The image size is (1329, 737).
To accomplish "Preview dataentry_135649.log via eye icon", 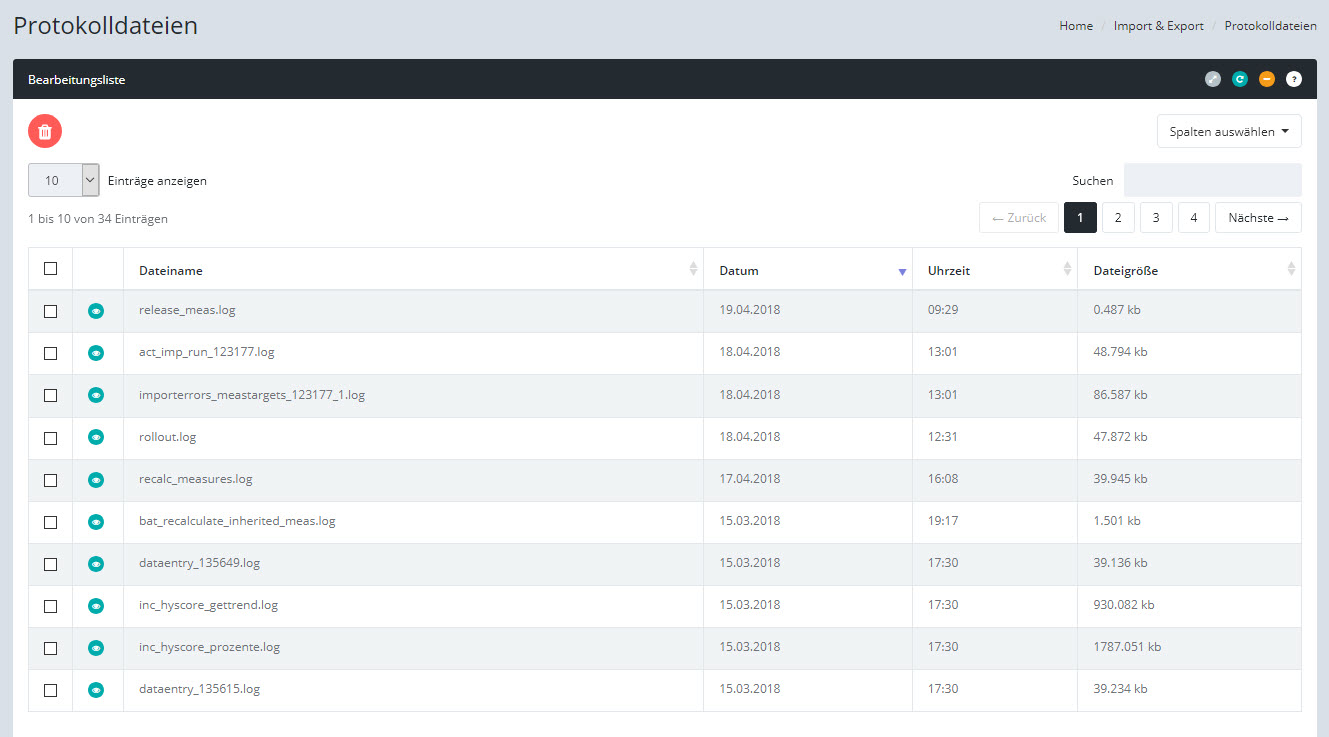I will coord(96,564).
